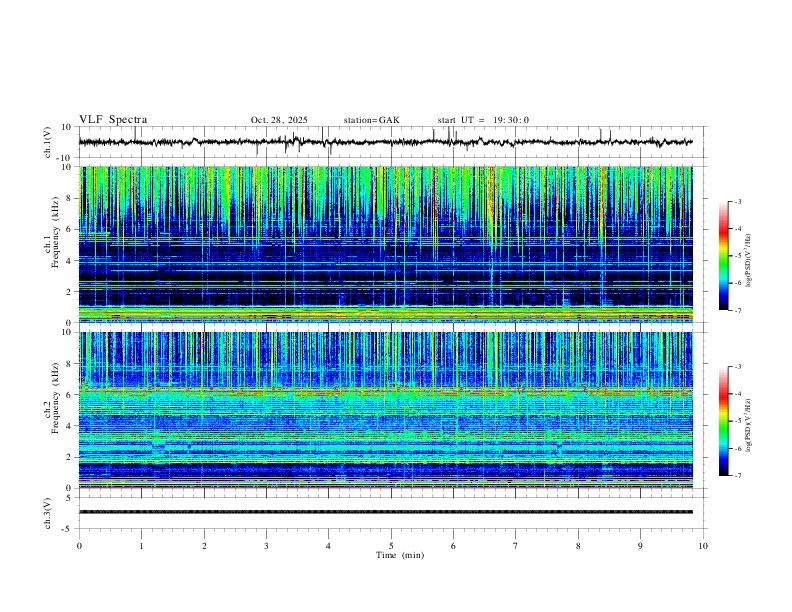
Task: Click the "-7" tick on ch.2 colorbar
Action: (x=737, y=476)
